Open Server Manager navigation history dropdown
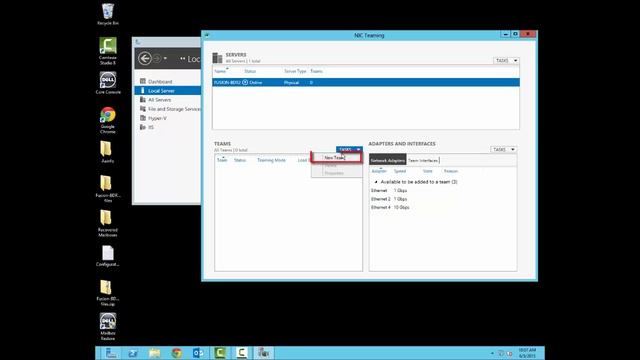 pos(165,58)
